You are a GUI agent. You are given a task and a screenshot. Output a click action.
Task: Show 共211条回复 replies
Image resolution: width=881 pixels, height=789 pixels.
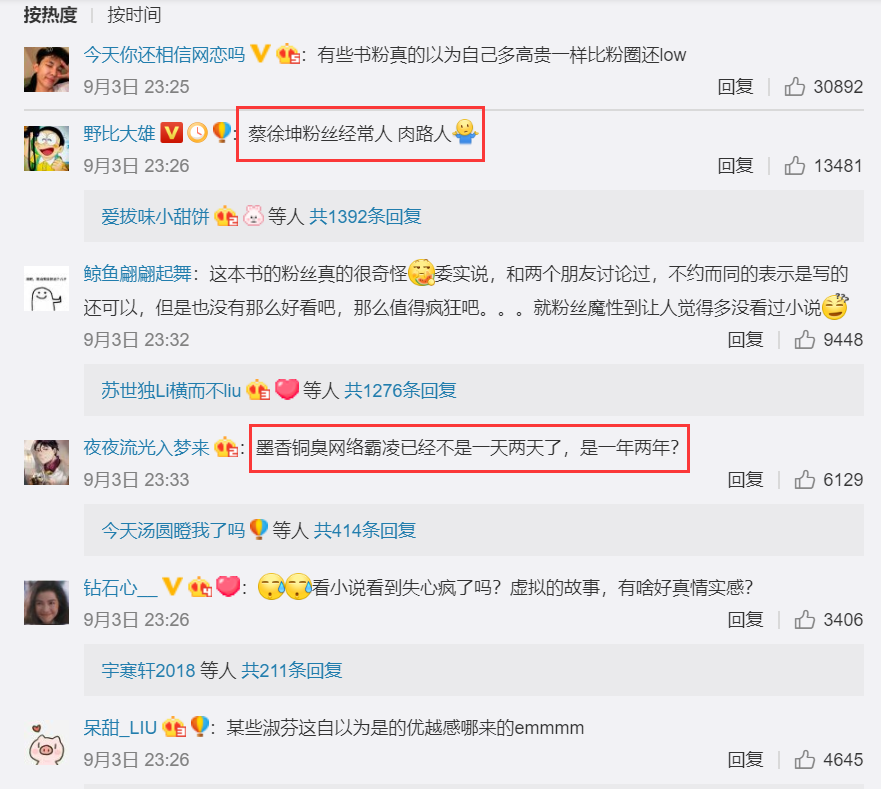point(292,670)
